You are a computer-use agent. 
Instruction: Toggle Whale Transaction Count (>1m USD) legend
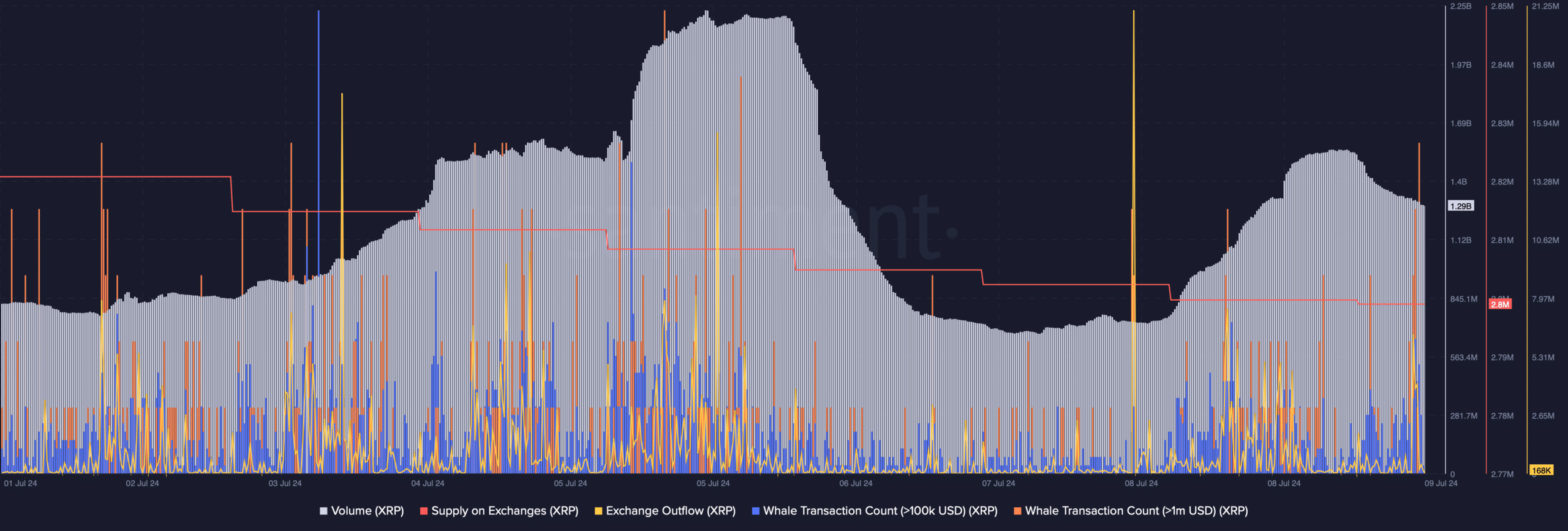pos(1131,511)
